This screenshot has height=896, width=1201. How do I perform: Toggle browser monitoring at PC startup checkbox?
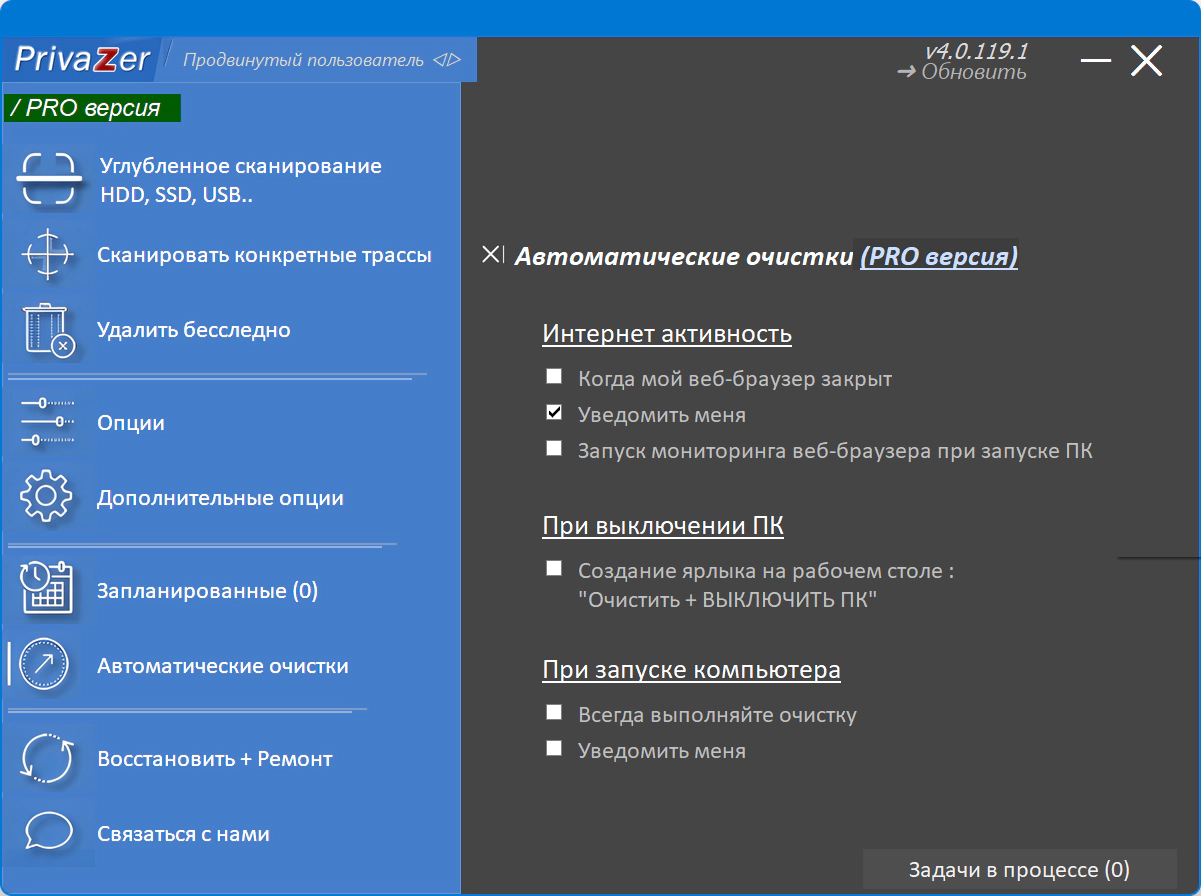point(554,449)
